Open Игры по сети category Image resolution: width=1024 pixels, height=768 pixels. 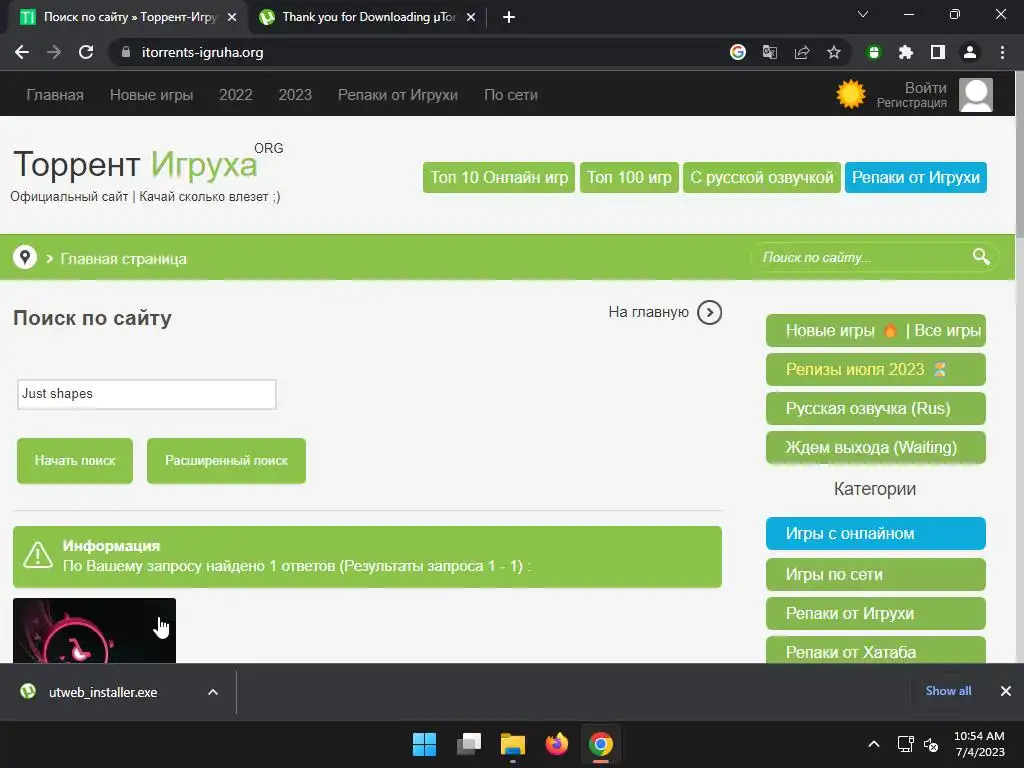click(x=876, y=575)
